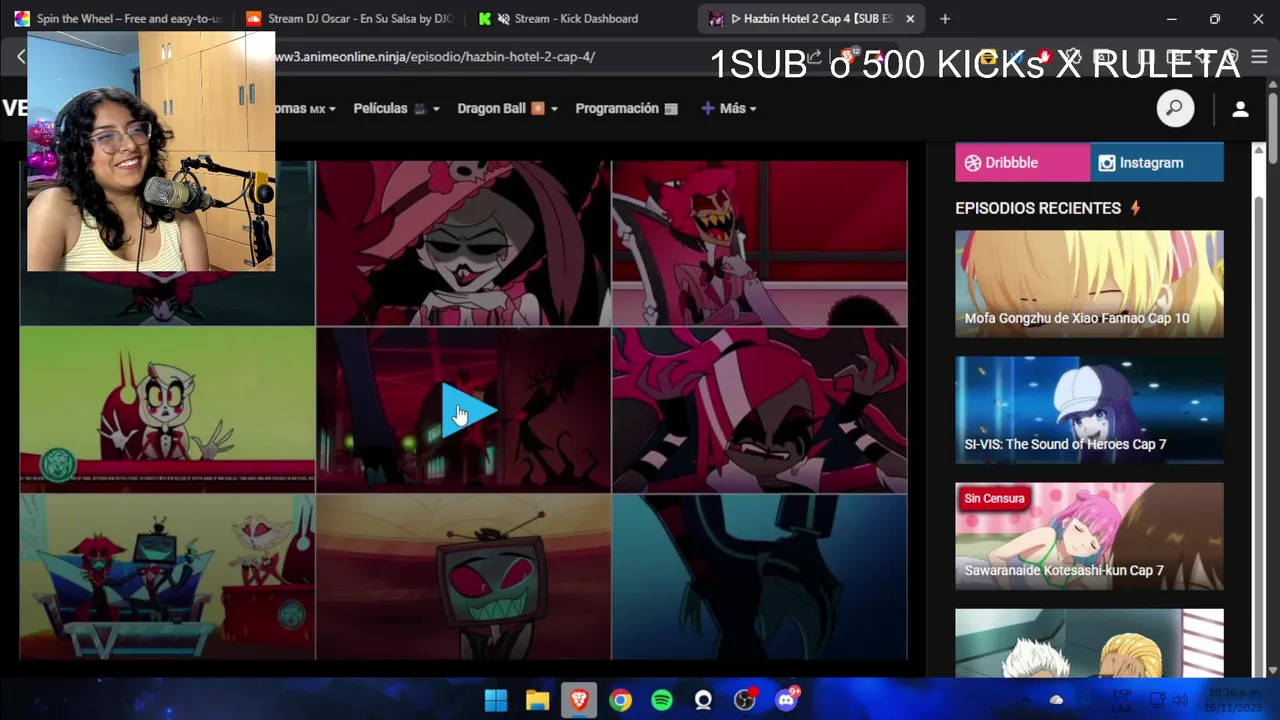This screenshot has width=1280, height=720.
Task: Open Sawaranaide Kotesashi-kun Cap 7 episode
Action: (x=1089, y=536)
